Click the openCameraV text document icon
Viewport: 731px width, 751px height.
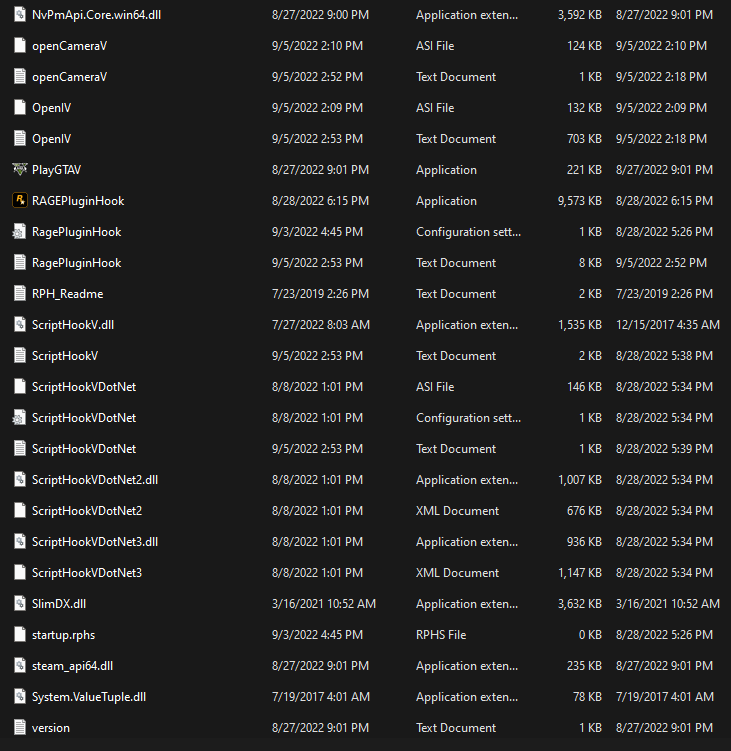pos(20,77)
